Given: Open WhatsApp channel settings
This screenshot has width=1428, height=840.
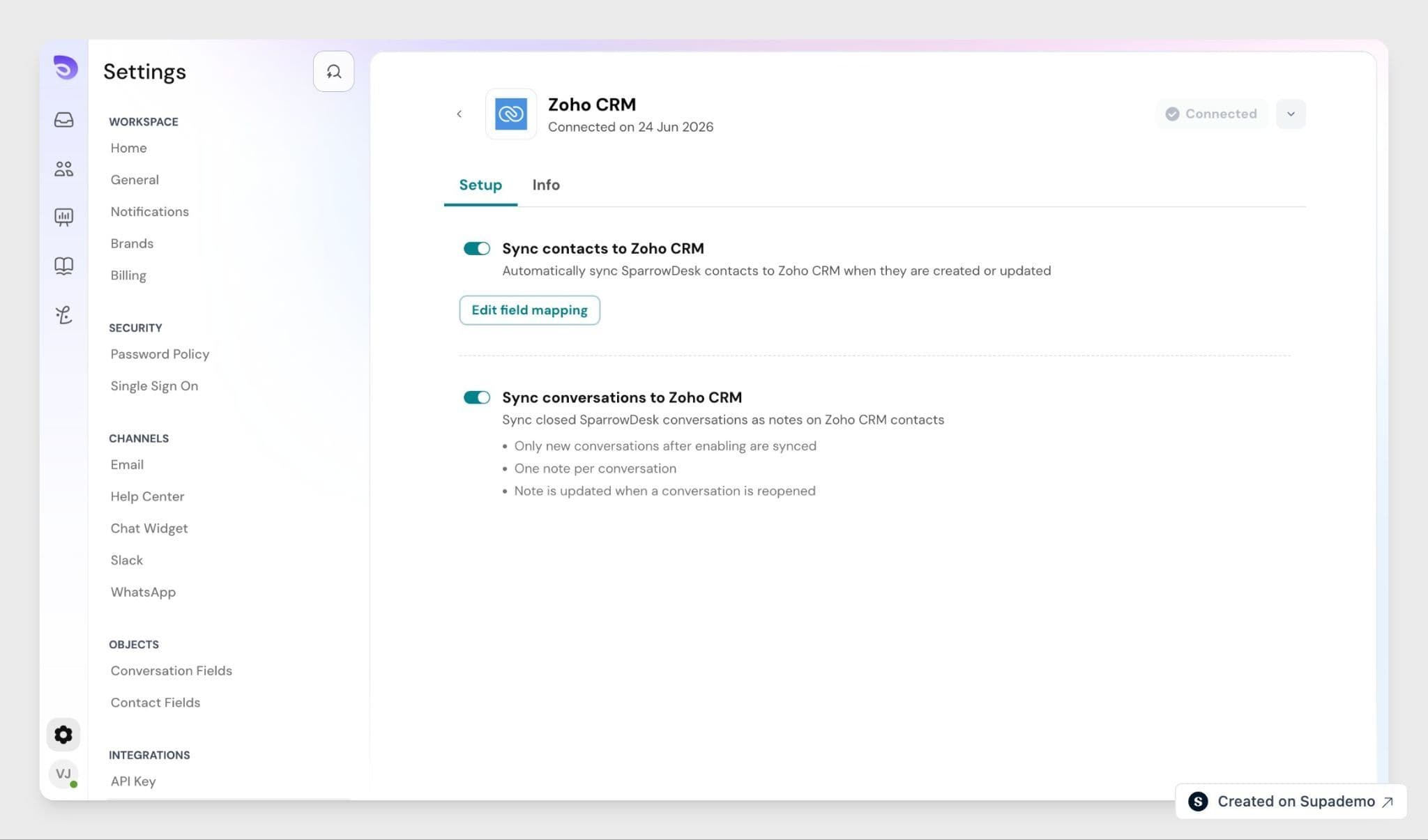Looking at the screenshot, I should 143,592.
